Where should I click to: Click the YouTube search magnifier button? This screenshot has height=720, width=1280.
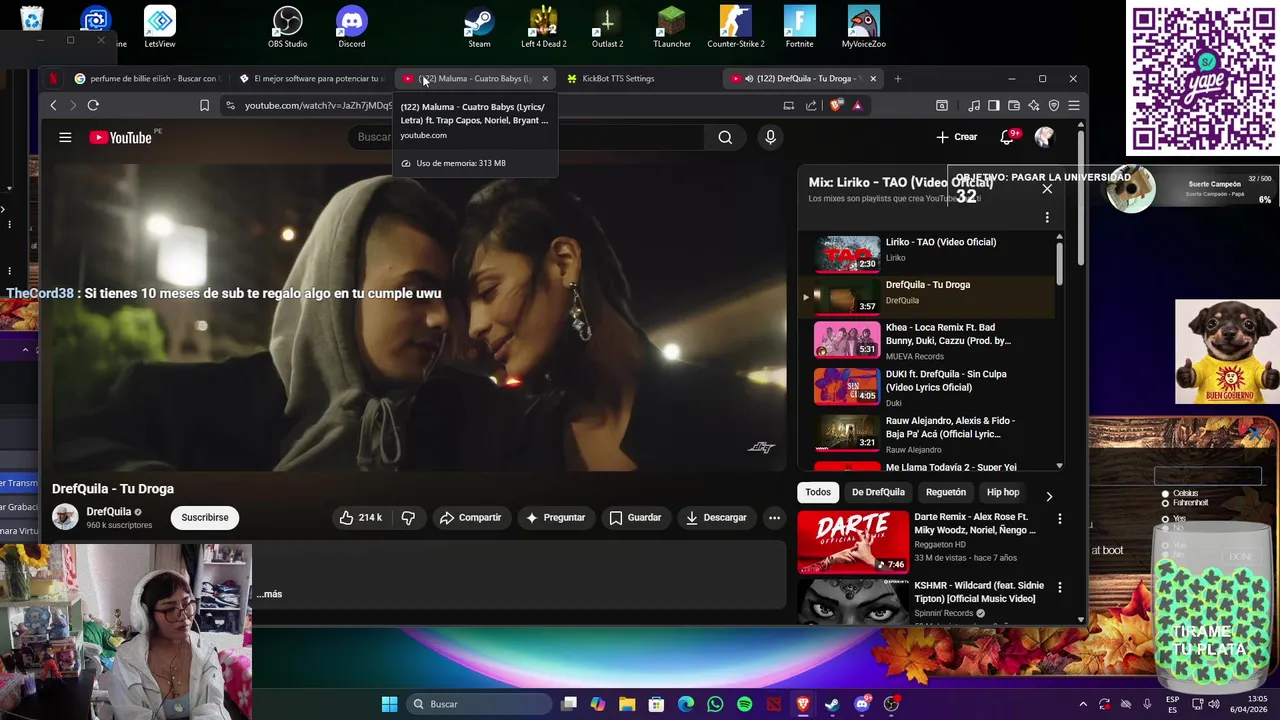pyautogui.click(x=725, y=138)
